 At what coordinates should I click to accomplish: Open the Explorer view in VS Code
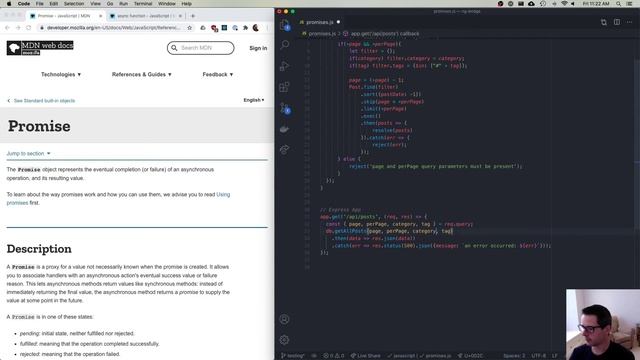[x=285, y=25]
